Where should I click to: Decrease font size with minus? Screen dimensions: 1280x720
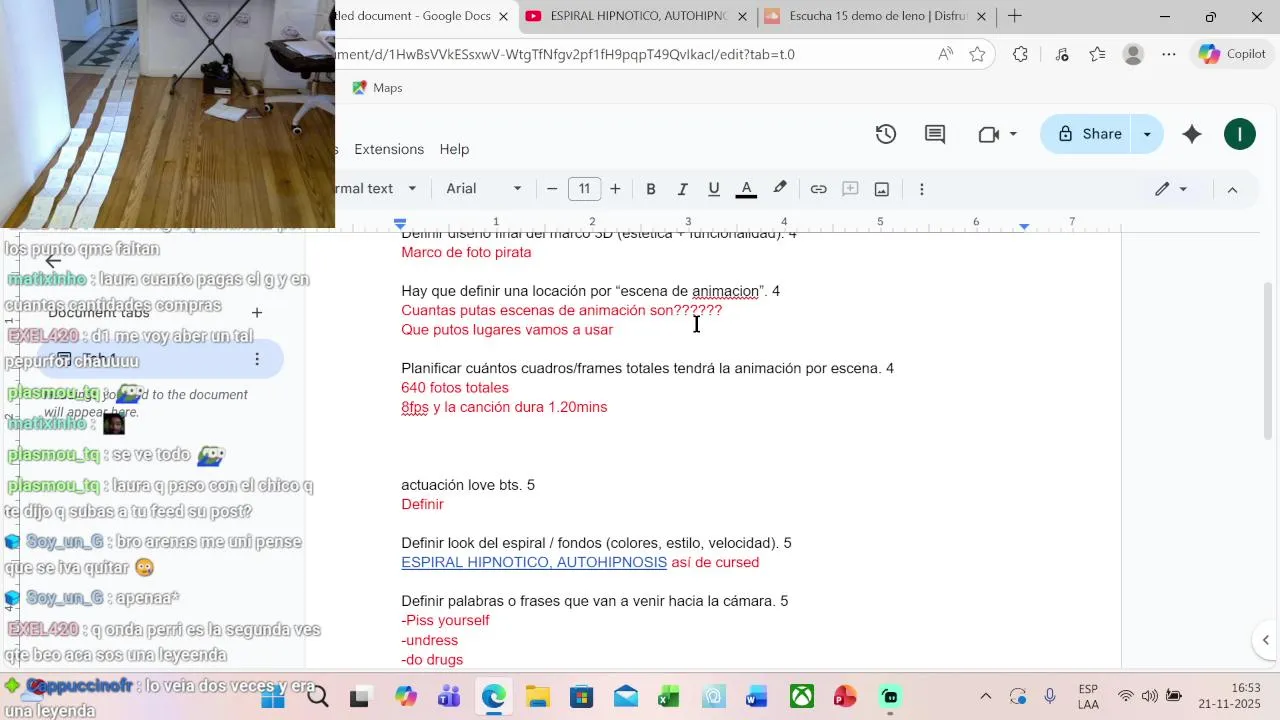click(552, 189)
